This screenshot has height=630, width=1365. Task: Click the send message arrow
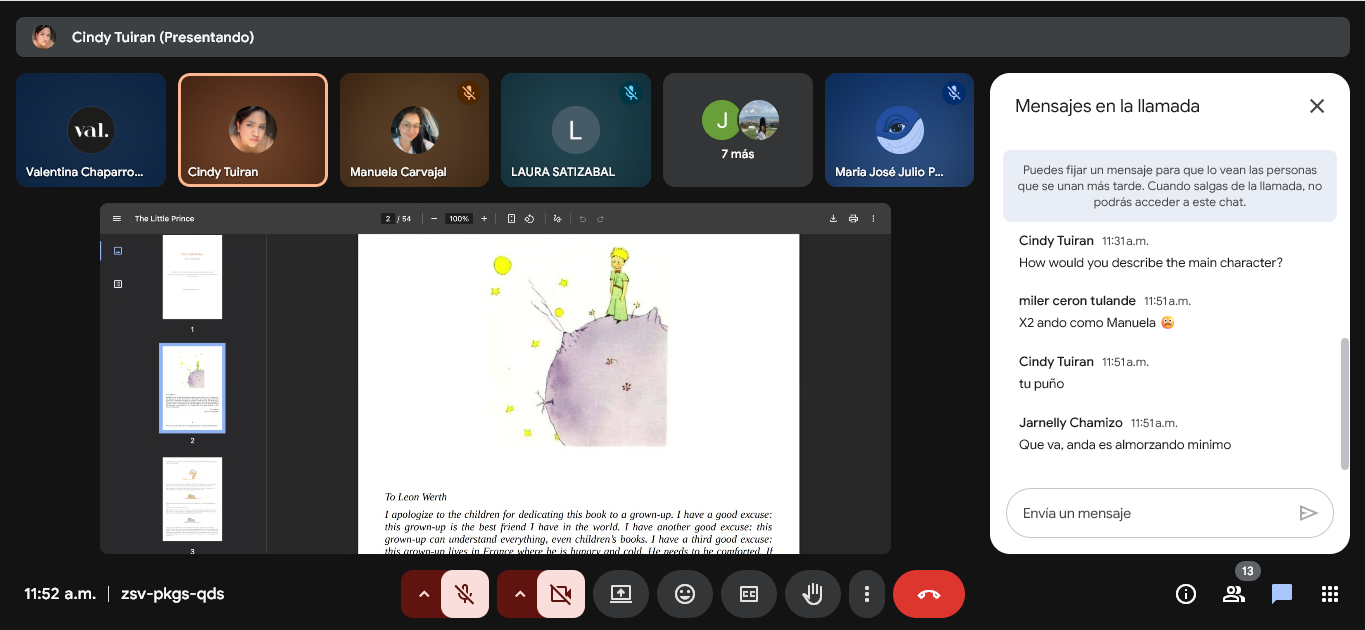point(1308,513)
